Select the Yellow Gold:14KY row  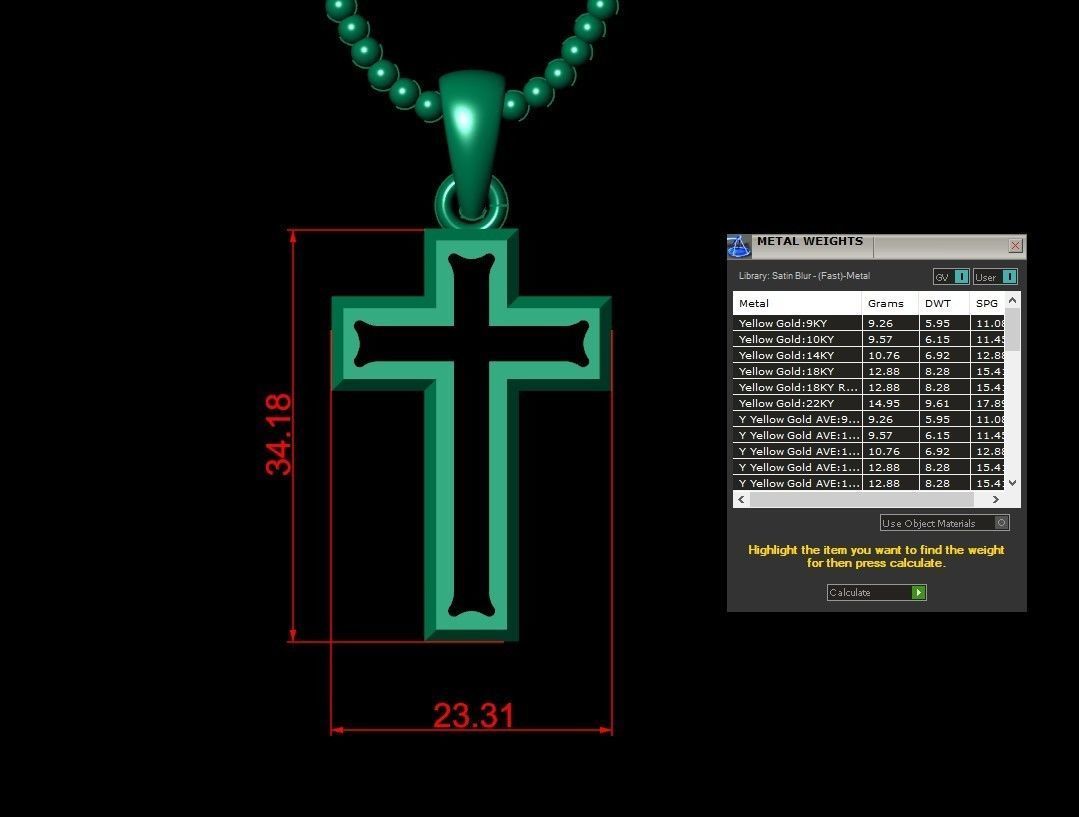(868, 355)
